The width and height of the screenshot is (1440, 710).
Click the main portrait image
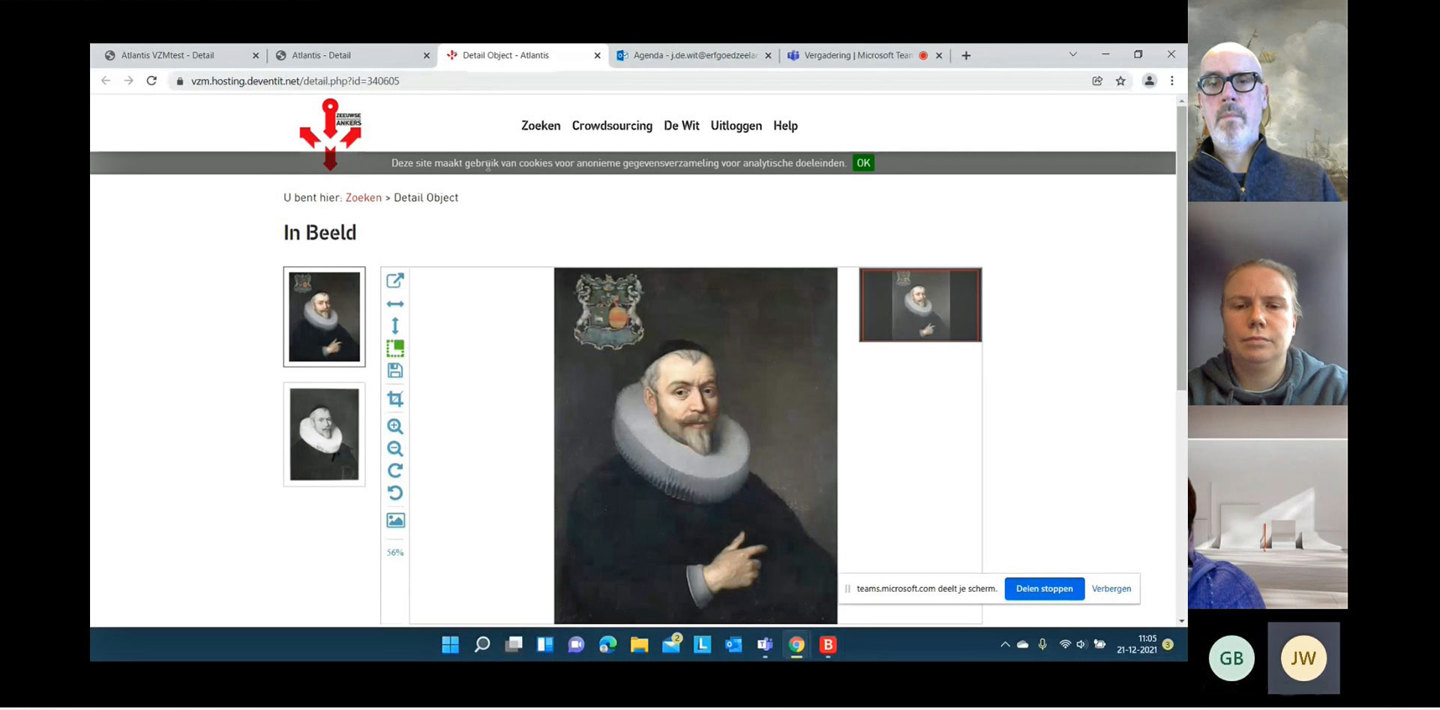tap(696, 445)
